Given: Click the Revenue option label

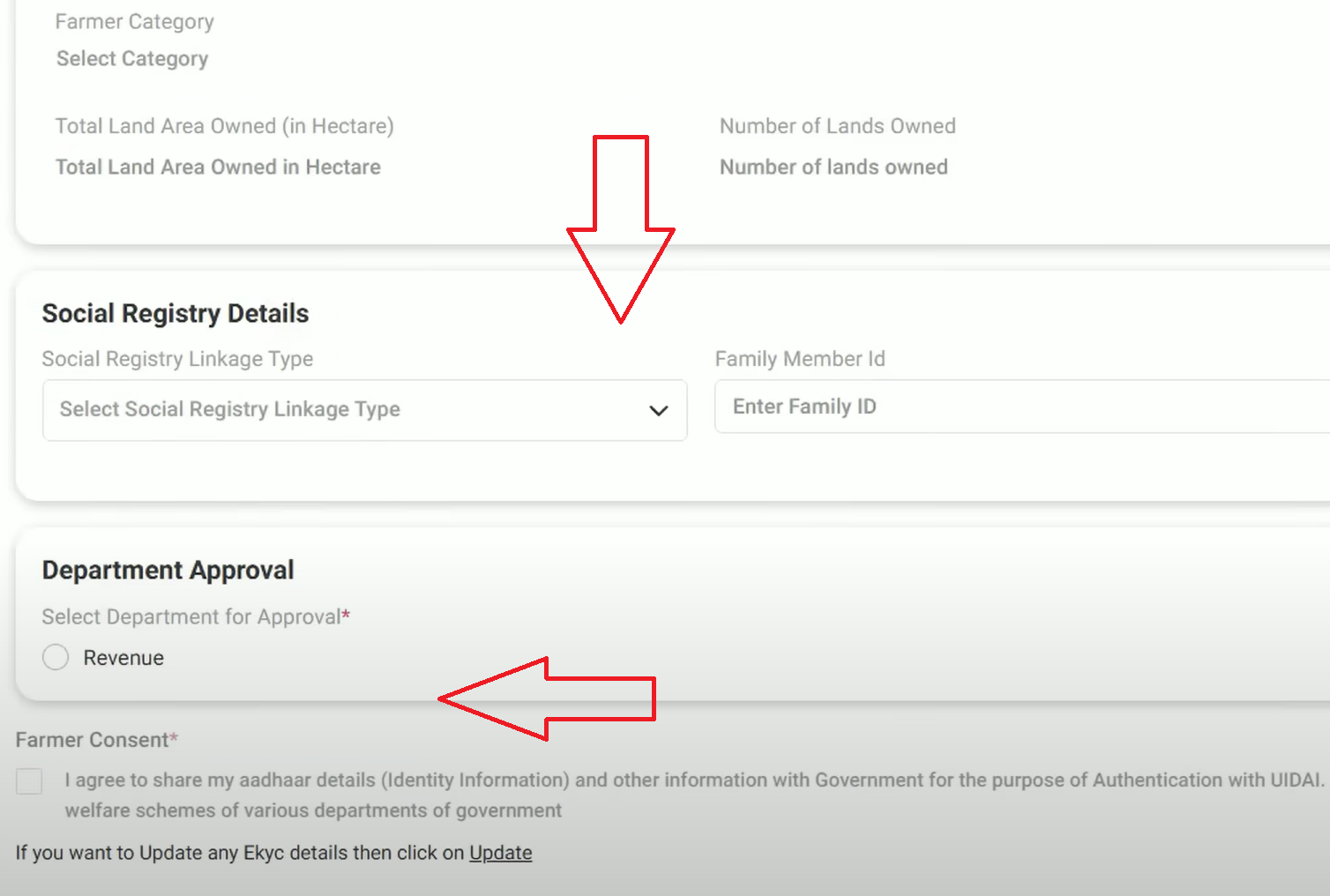Looking at the screenshot, I should coord(123,657).
